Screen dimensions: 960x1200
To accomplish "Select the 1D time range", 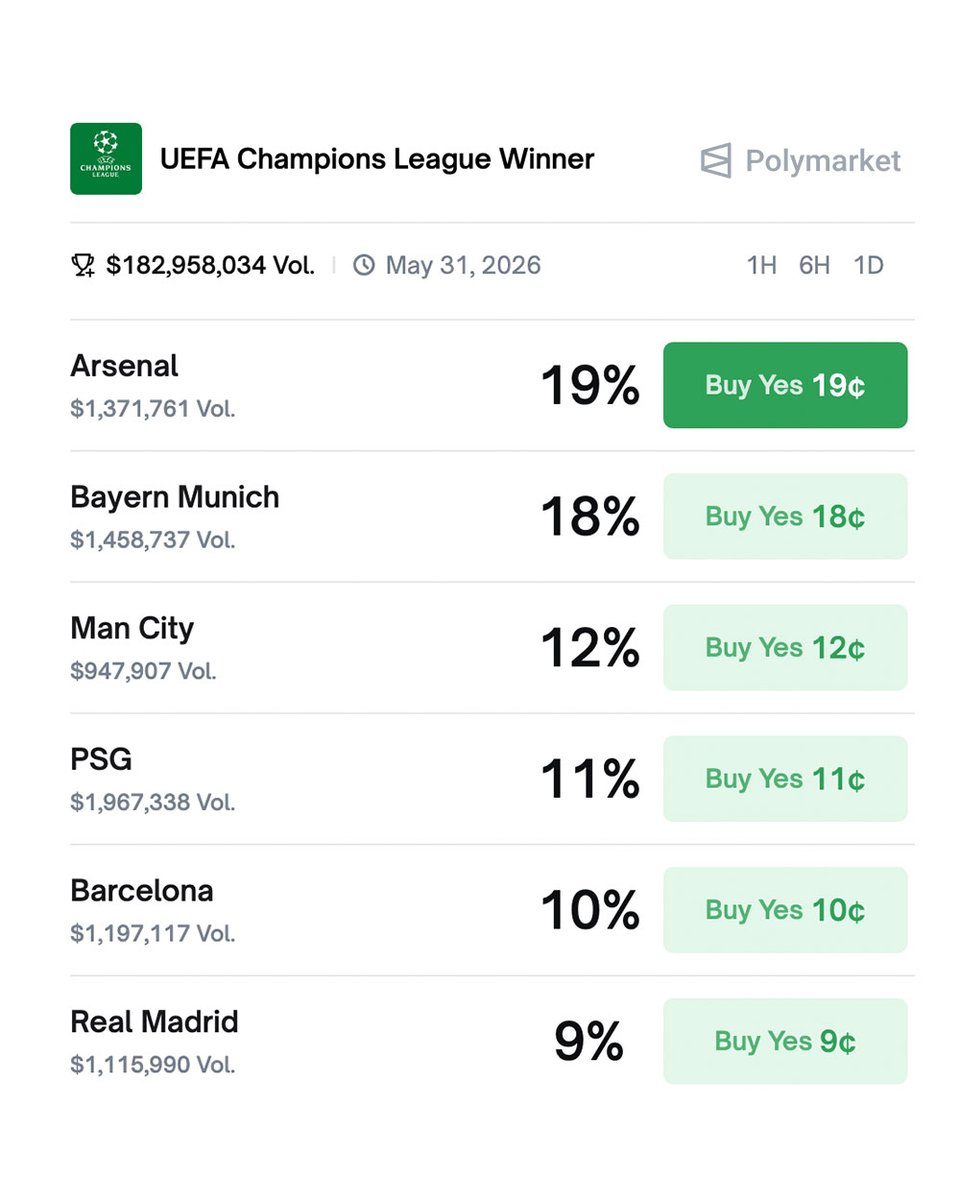I will pyautogui.click(x=868, y=265).
